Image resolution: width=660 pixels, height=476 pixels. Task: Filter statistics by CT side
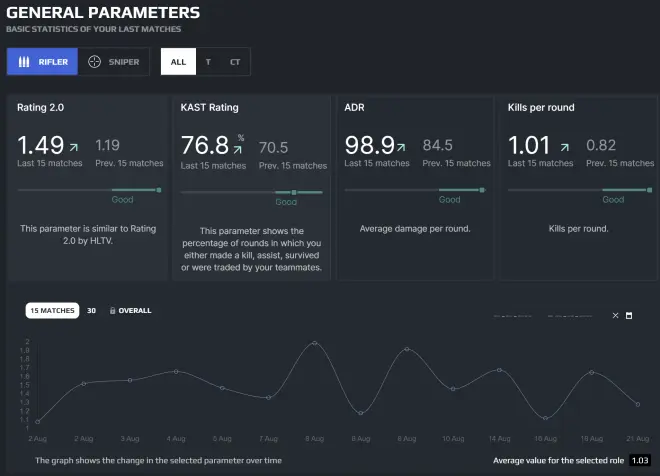click(x=235, y=62)
